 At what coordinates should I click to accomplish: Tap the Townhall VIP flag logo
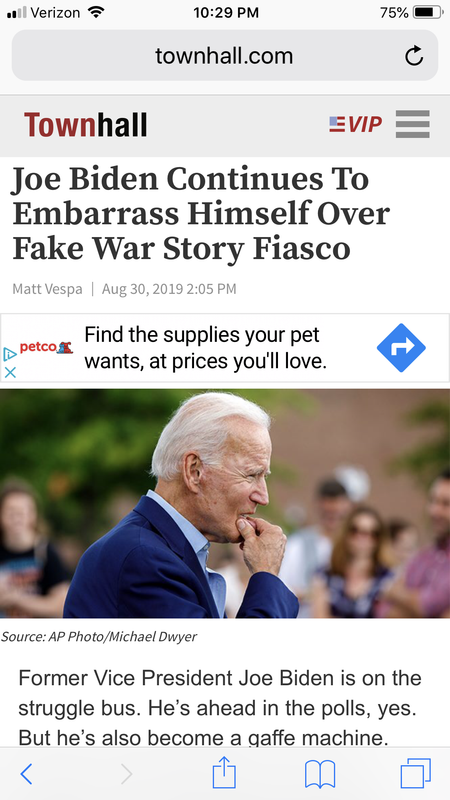[x=356, y=124]
